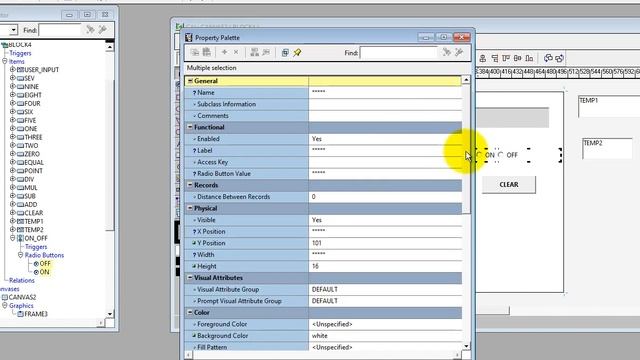Click the Background Color value white
The image size is (640, 360).
click(x=385, y=336)
